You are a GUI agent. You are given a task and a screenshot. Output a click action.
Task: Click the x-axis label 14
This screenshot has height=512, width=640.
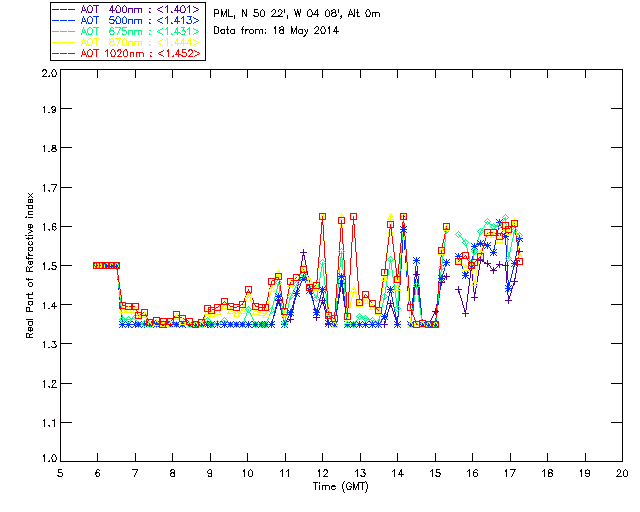point(398,473)
